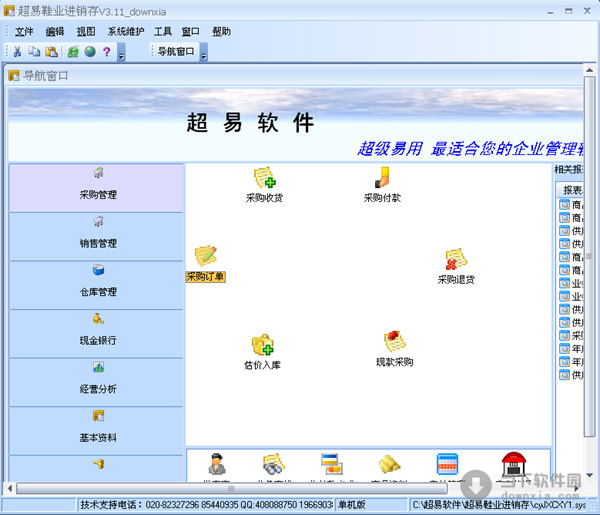Click the binoculars document icon in bottom row
Viewport: 600px width, 515px height.
click(x=273, y=464)
